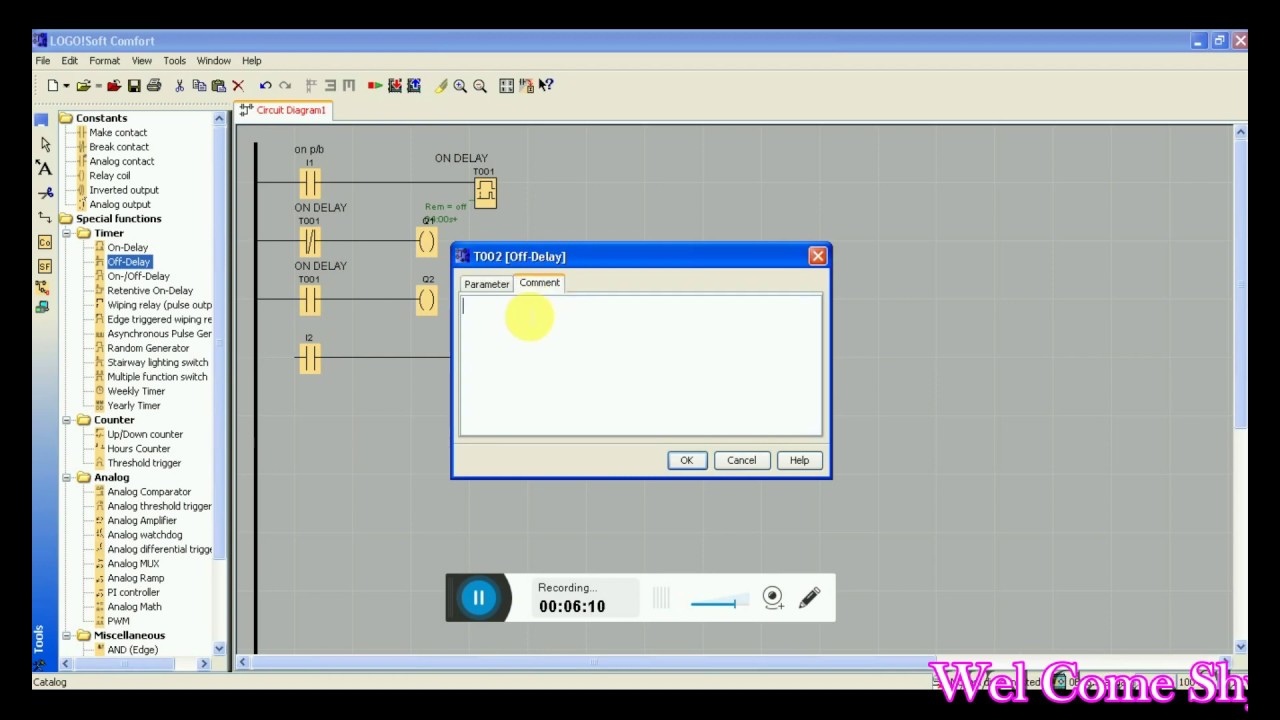The image size is (1280, 720).
Task: Open the recorder pencil annotation tool
Action: [x=810, y=598]
